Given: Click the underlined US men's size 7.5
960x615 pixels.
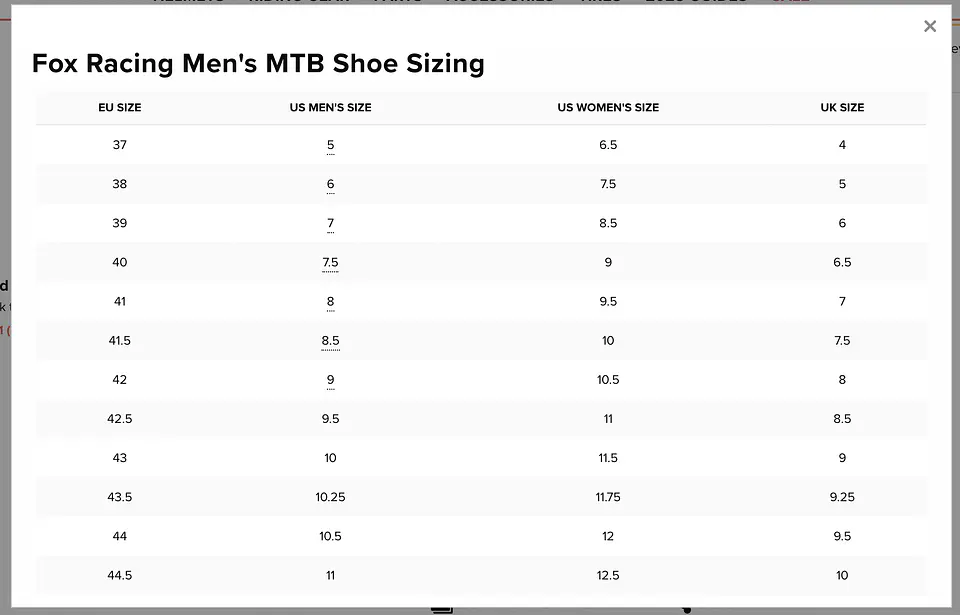Looking at the screenshot, I should 331,263.
